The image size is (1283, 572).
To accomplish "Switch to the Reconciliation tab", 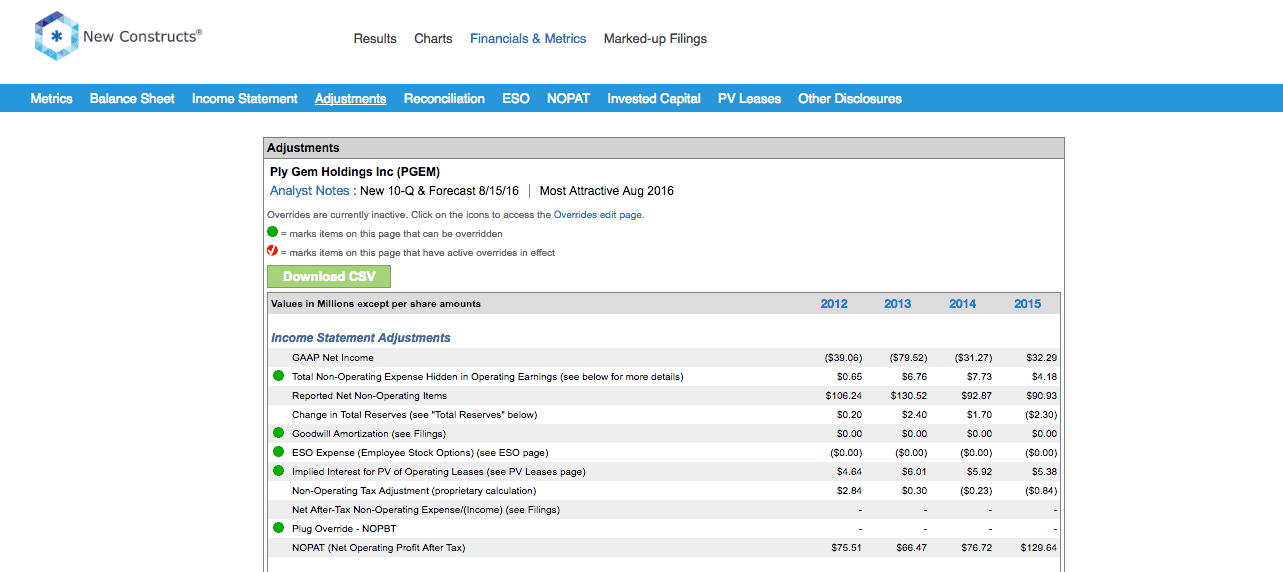I will (444, 98).
